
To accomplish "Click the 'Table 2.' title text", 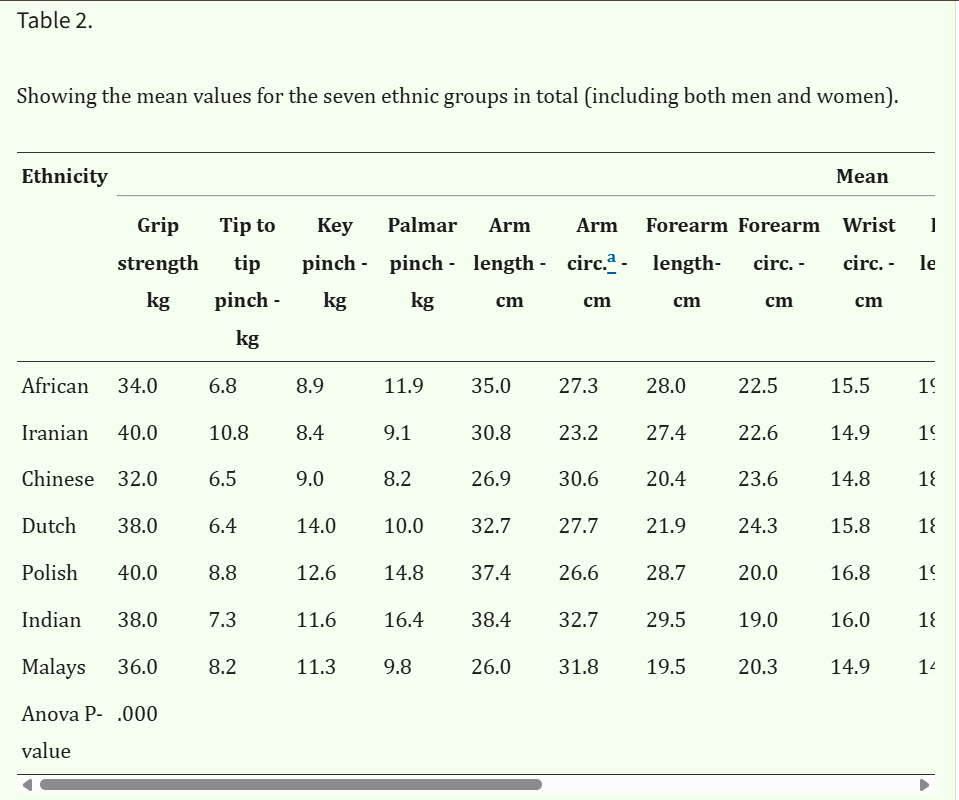I will coord(54,21).
